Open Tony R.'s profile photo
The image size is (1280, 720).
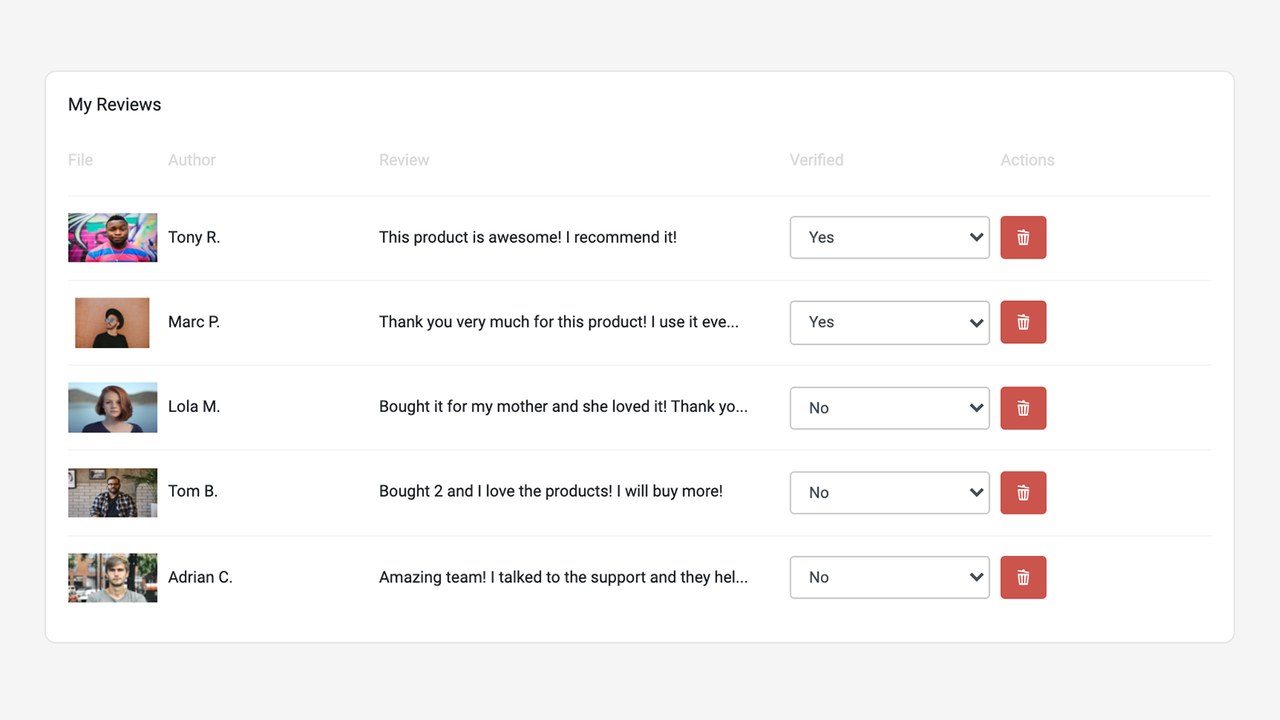coord(112,237)
